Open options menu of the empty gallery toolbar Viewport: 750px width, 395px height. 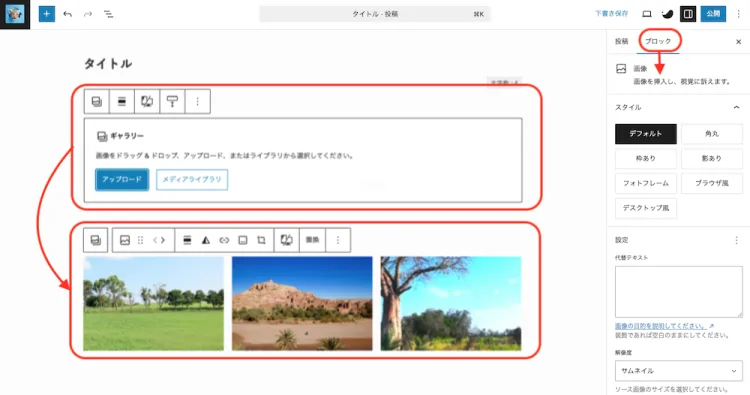[198, 101]
